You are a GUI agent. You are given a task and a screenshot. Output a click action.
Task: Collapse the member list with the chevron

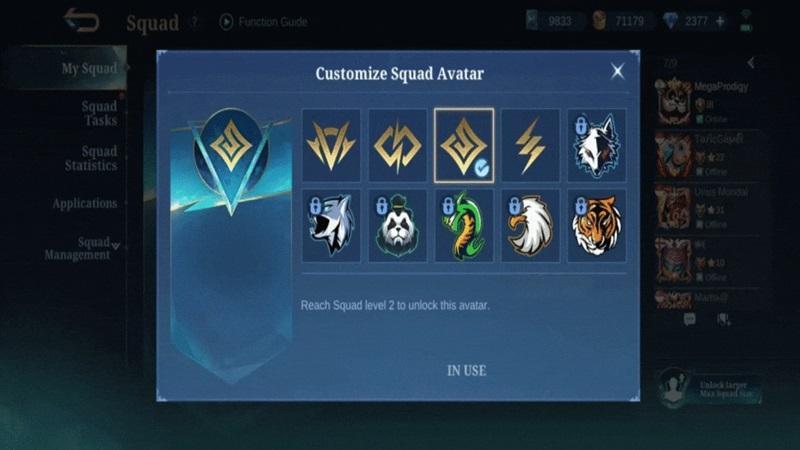[751, 63]
